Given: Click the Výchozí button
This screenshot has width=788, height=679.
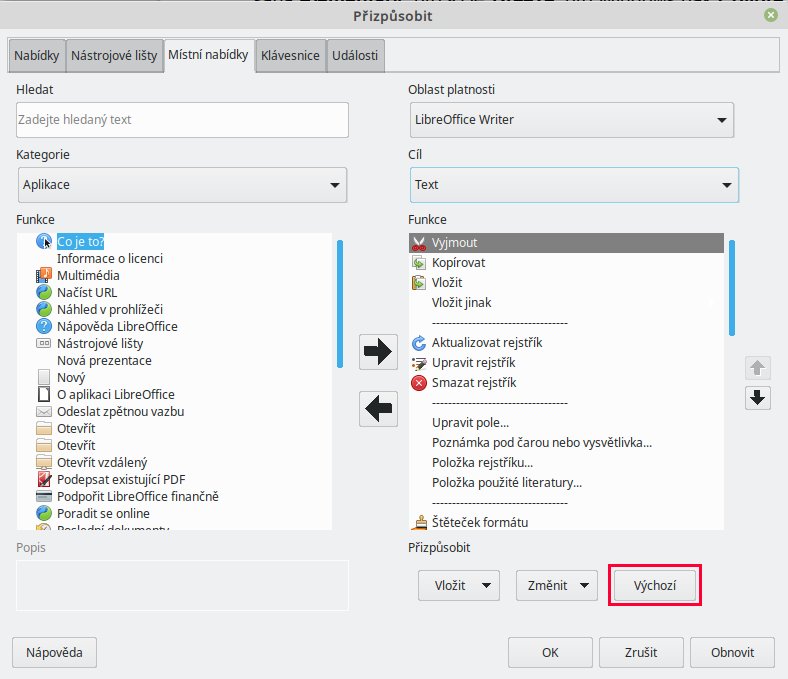Looking at the screenshot, I should pyautogui.click(x=655, y=586).
